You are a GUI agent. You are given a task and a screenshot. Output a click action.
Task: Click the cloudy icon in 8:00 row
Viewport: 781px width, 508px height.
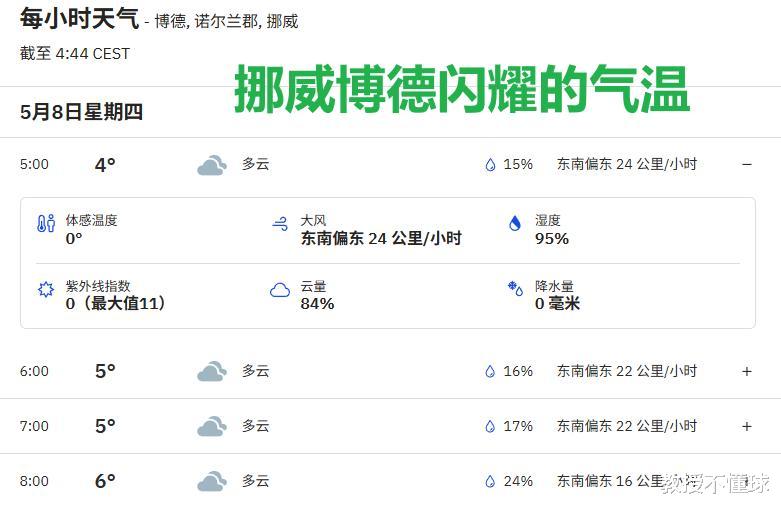pos(211,482)
